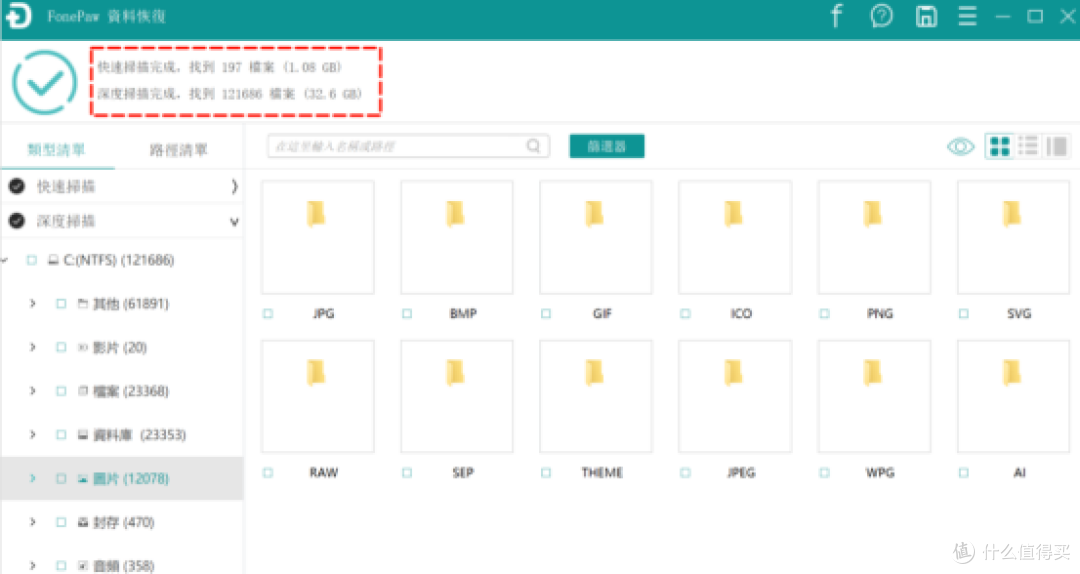Tick the AI folder checkbox
The width and height of the screenshot is (1080, 574).
[x=964, y=473]
